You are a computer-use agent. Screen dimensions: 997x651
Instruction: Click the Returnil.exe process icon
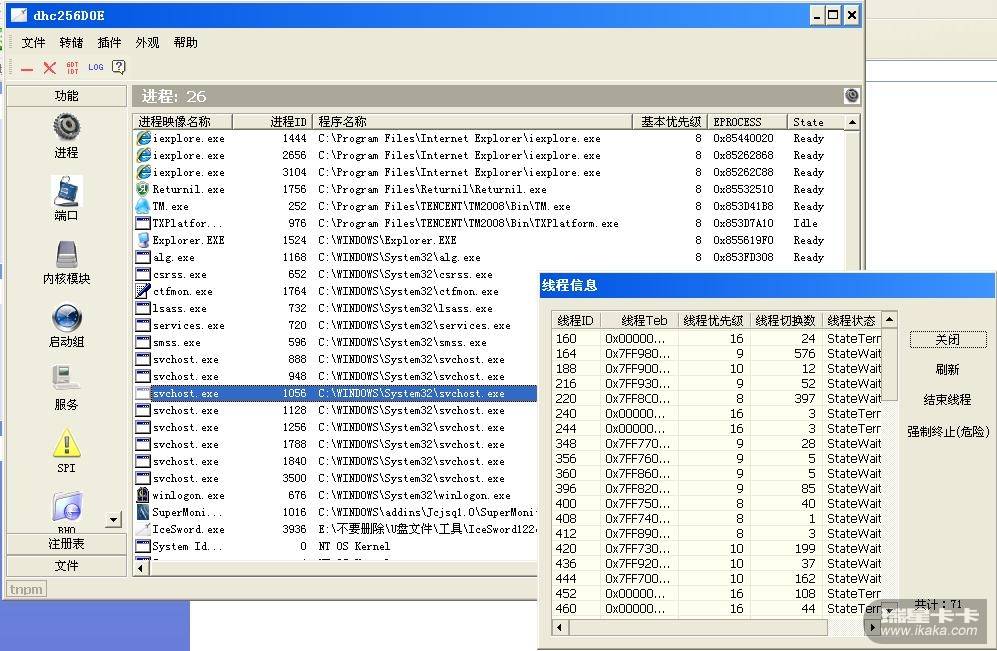[143, 189]
